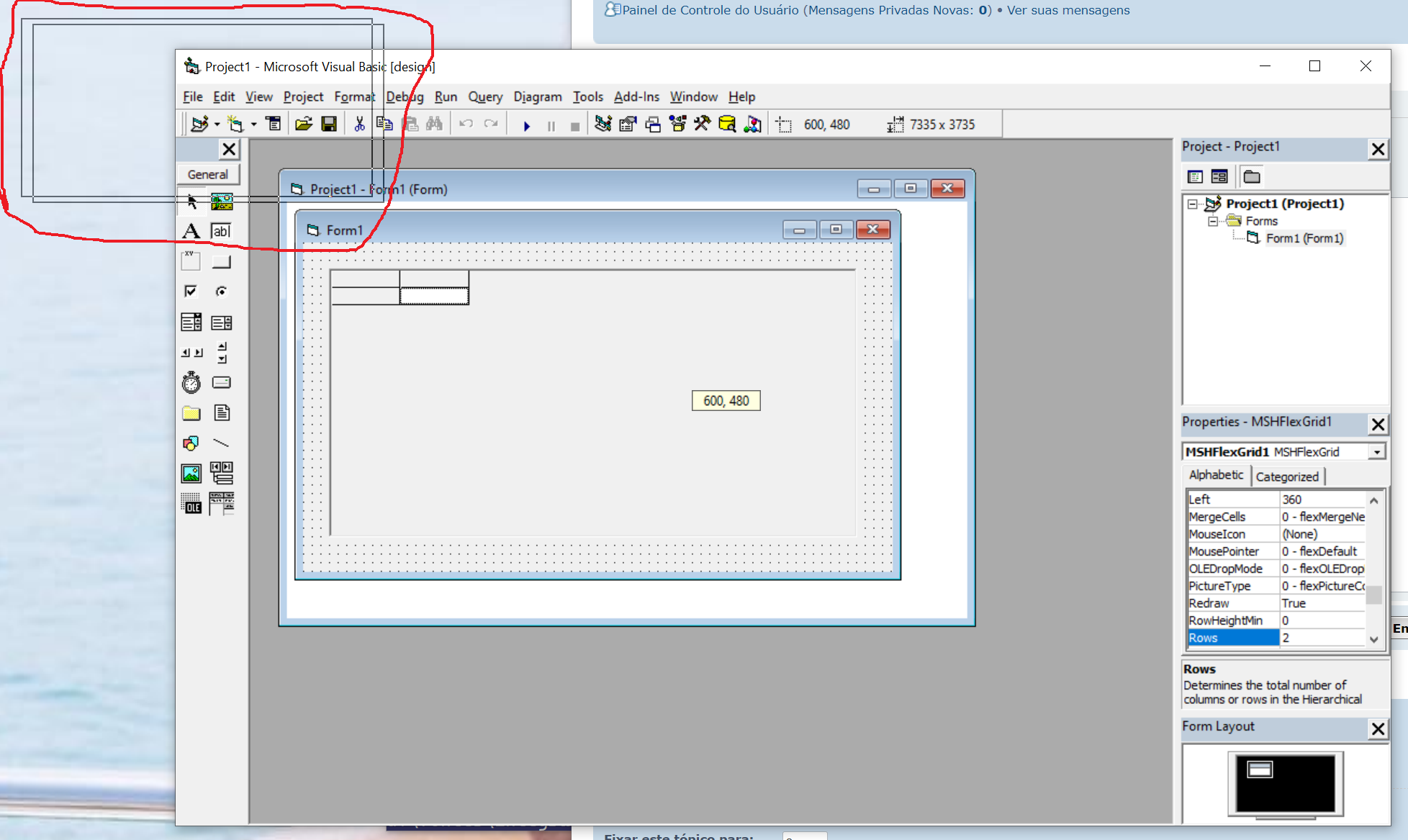Click the properties list scrollbar thumb
This screenshot has height=840, width=1408.
(x=1374, y=595)
